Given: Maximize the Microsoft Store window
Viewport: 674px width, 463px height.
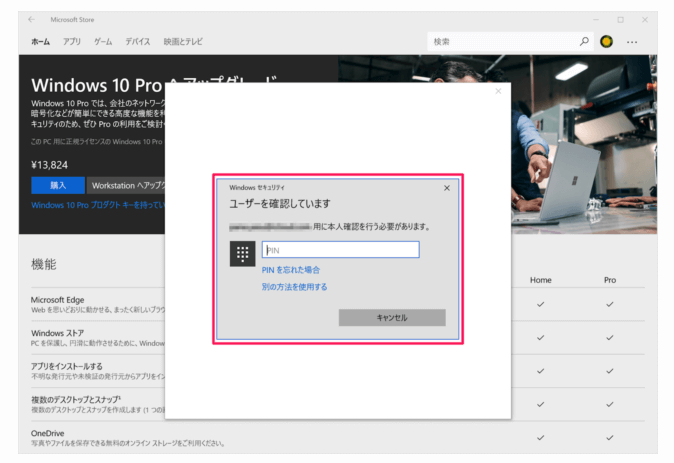Looking at the screenshot, I should (620, 19).
